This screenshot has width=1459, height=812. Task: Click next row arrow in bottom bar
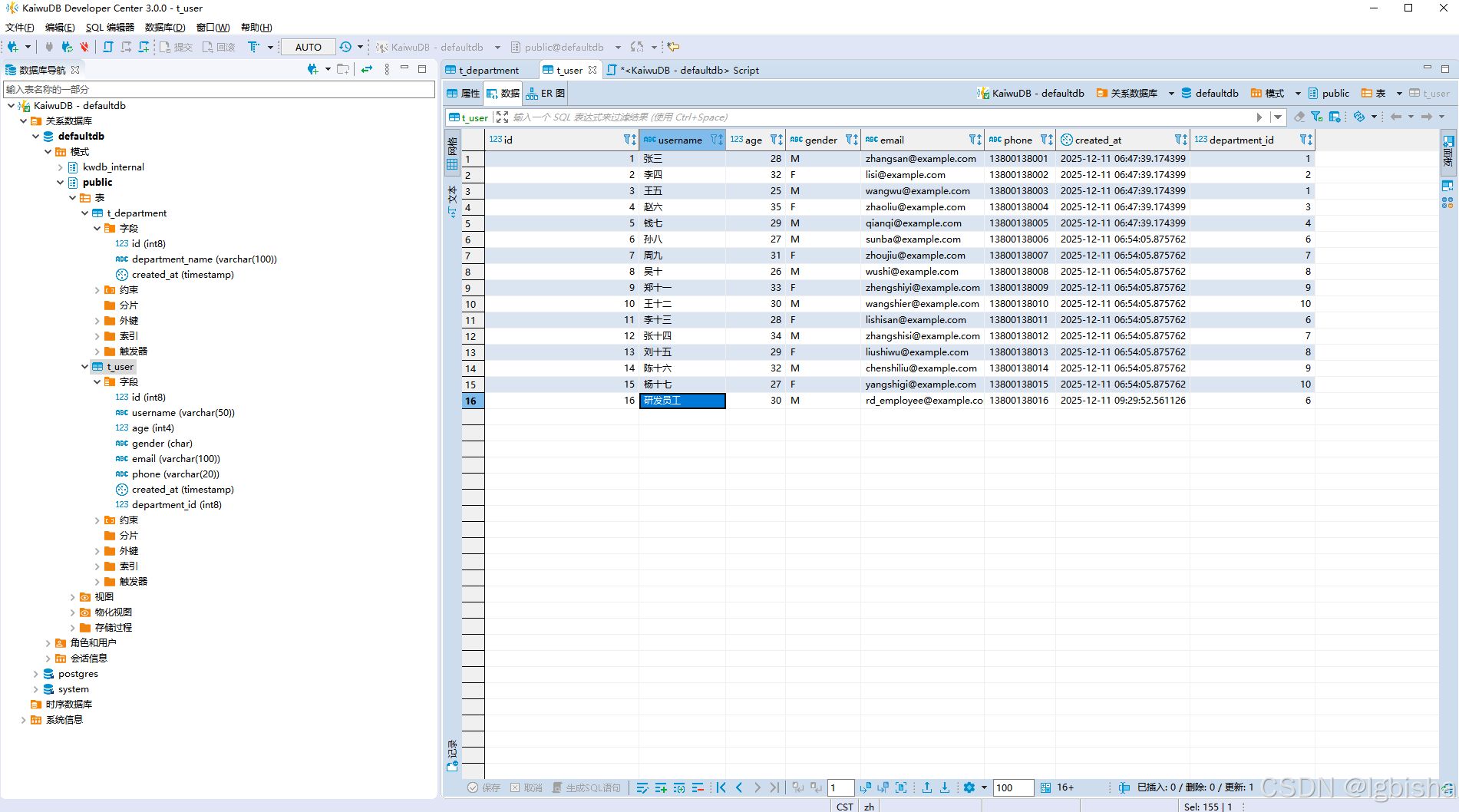click(757, 787)
